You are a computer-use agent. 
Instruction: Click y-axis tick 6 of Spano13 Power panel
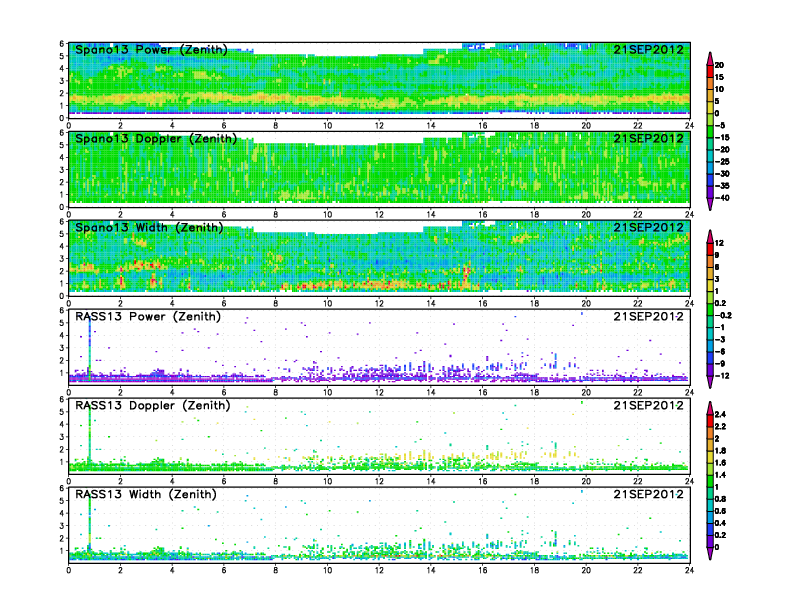[x=62, y=44]
